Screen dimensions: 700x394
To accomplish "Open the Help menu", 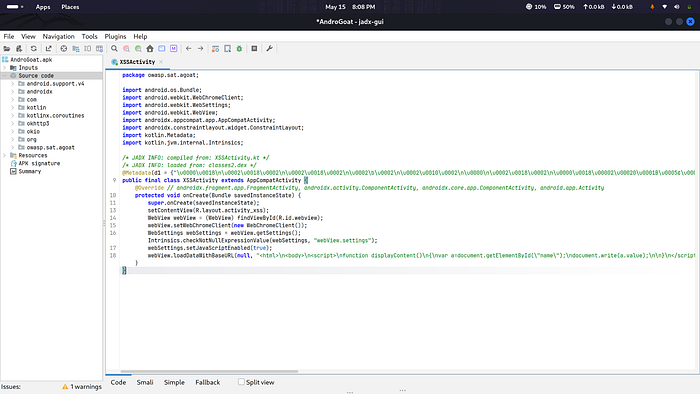I will 140,37.
